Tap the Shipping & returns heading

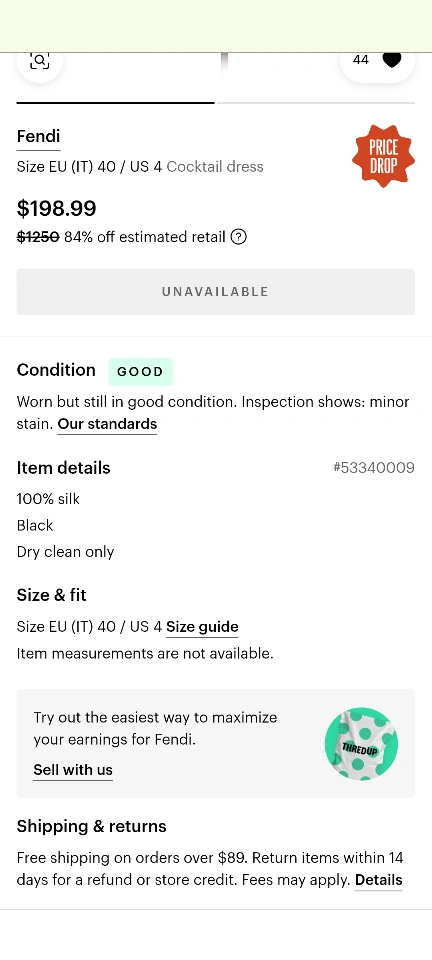tap(91, 827)
